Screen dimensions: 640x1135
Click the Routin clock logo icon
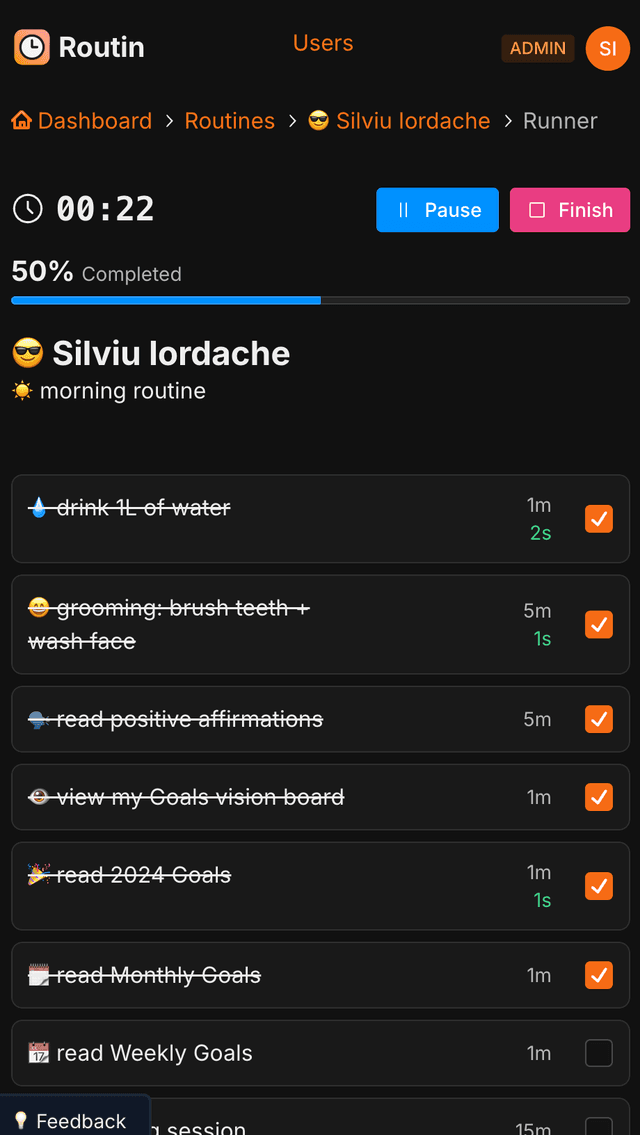[32, 48]
